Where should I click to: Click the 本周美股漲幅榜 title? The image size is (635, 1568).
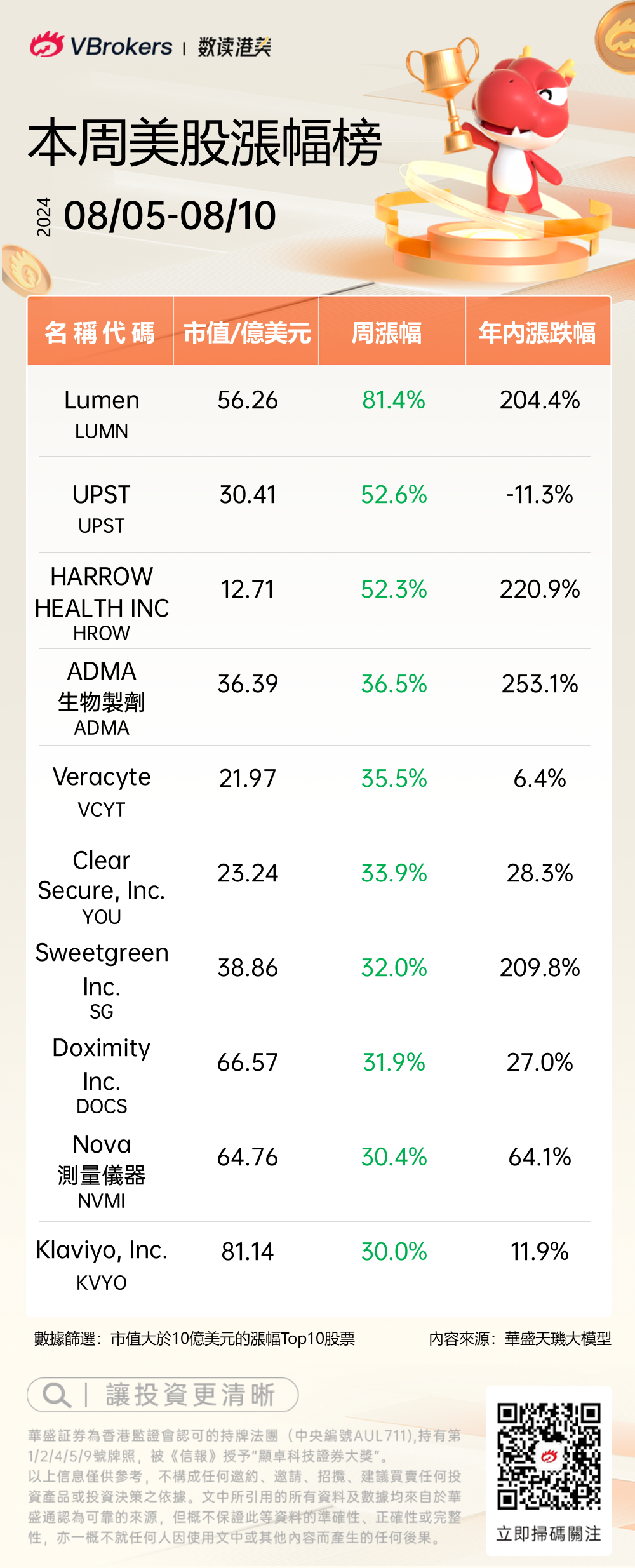tap(204, 144)
